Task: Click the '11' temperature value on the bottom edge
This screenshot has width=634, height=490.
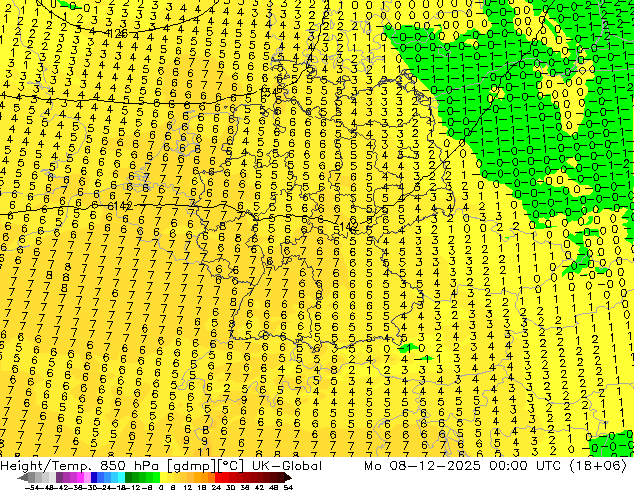Action: click(205, 452)
